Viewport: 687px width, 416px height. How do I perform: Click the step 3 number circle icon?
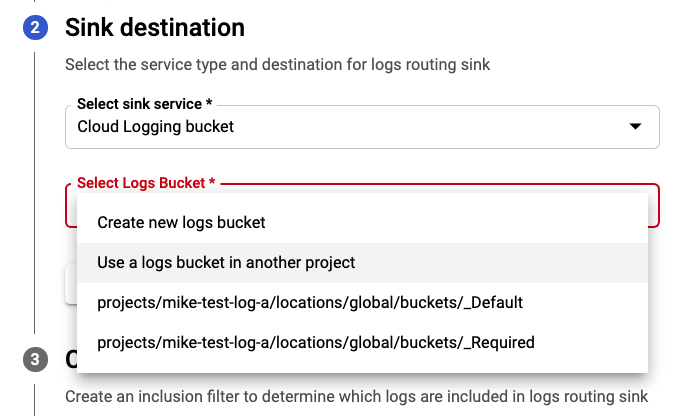35,359
